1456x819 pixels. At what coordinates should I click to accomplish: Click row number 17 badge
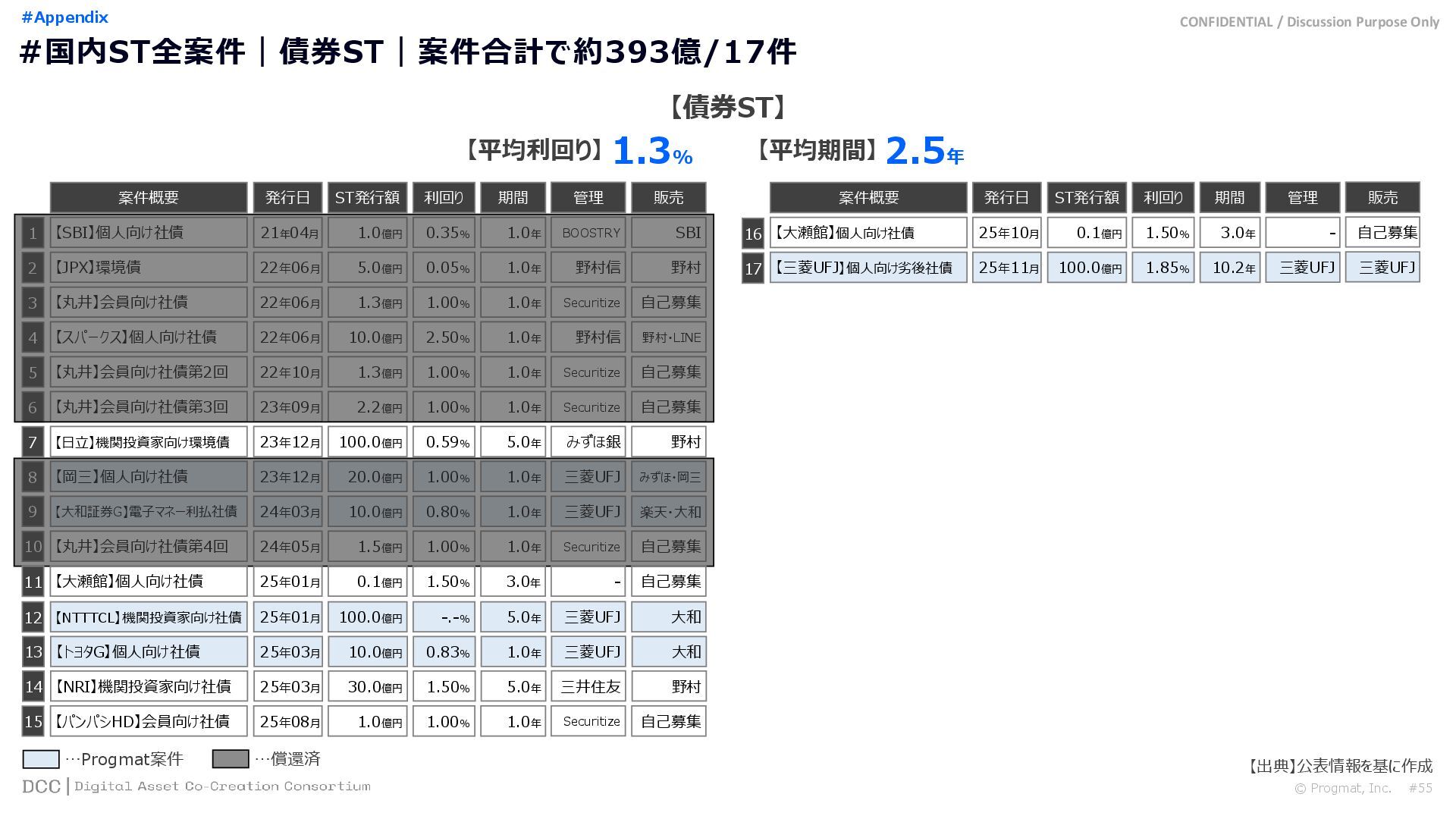(752, 268)
